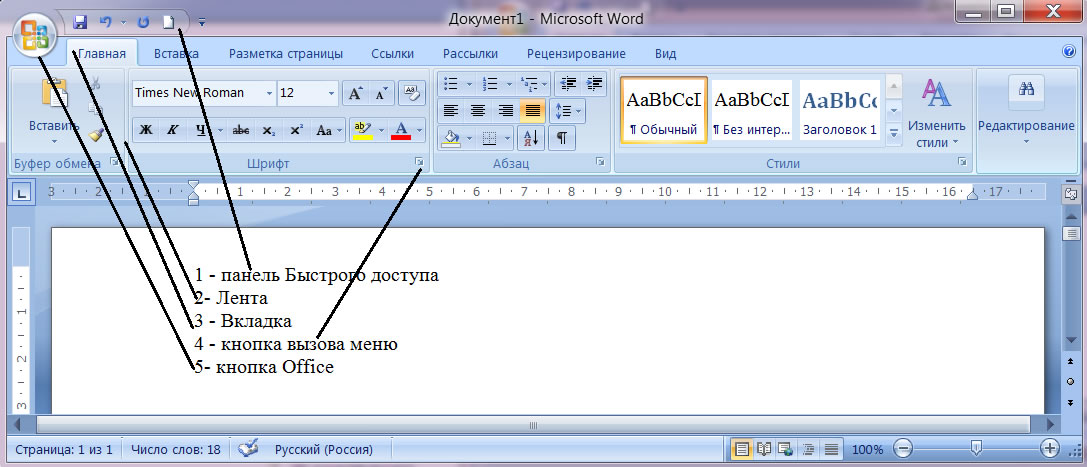Image resolution: width=1087 pixels, height=467 pixels.
Task: Open the Разметка страницы tab
Action: (x=286, y=53)
